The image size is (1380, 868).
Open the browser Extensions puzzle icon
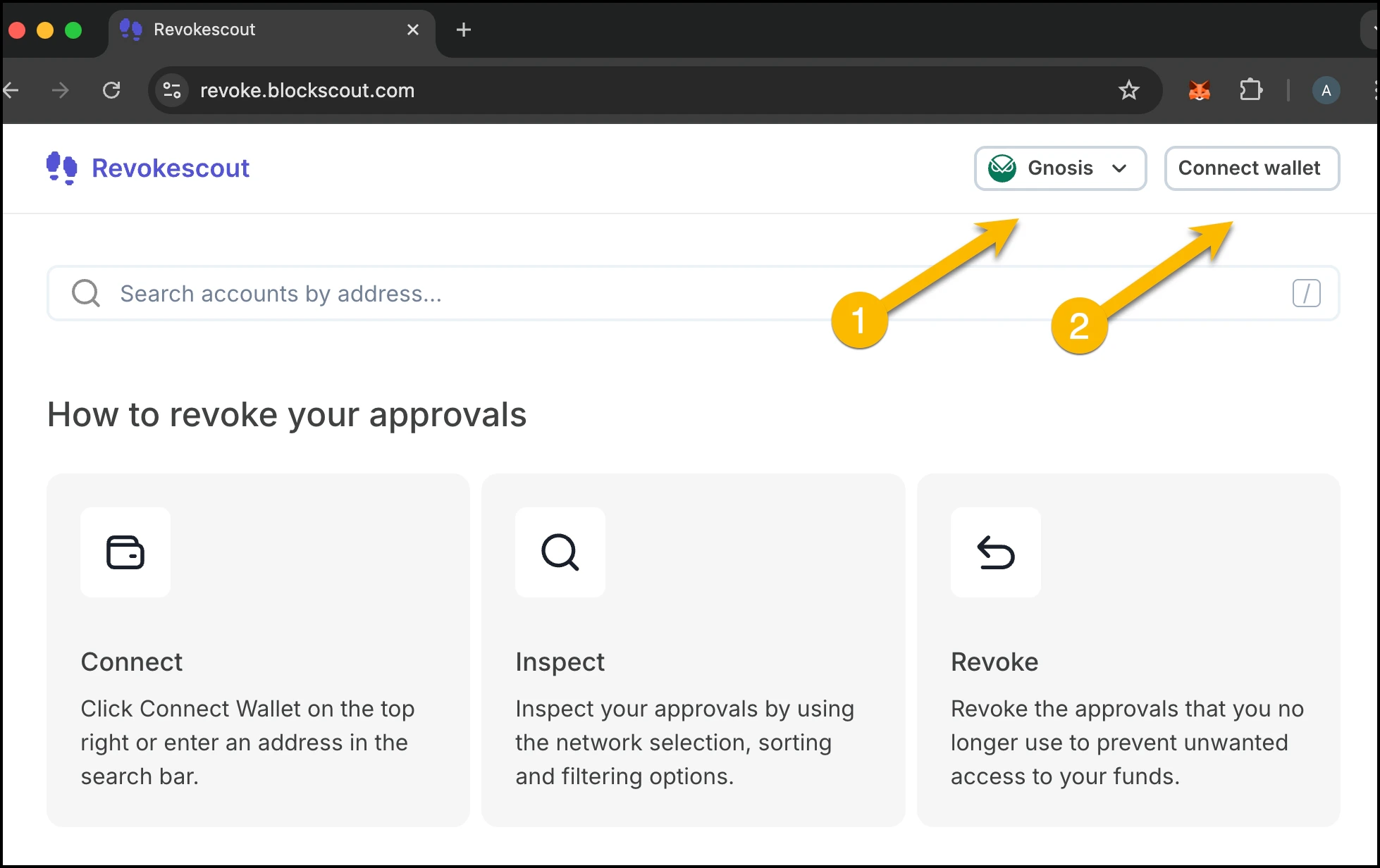[x=1250, y=90]
